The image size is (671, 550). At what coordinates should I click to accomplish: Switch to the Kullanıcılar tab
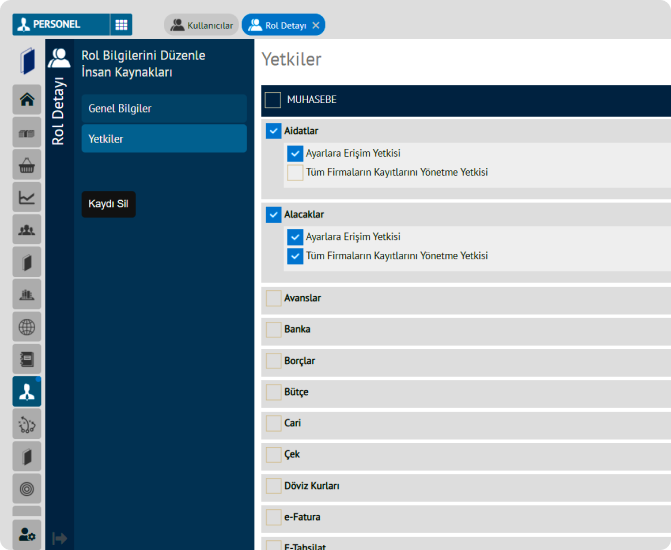click(x=201, y=25)
